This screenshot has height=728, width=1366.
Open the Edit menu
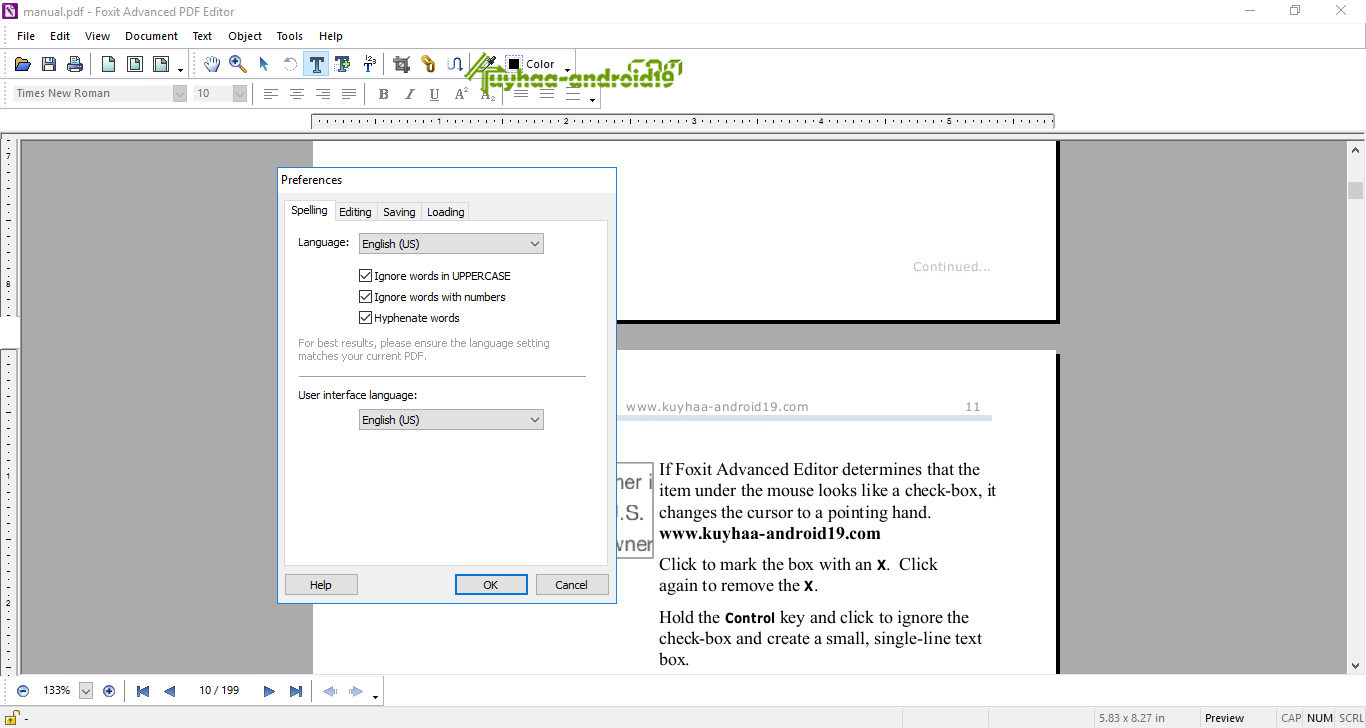click(x=60, y=36)
